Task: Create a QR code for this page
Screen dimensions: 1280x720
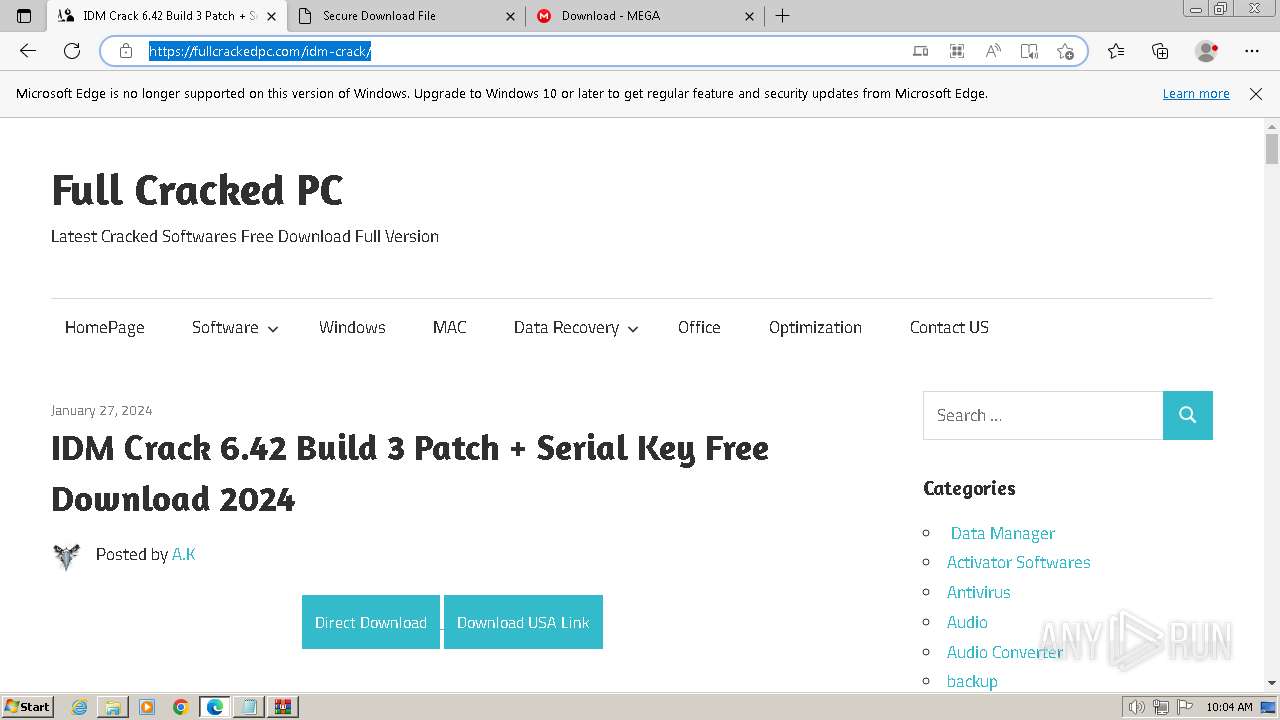Action: [x=957, y=51]
